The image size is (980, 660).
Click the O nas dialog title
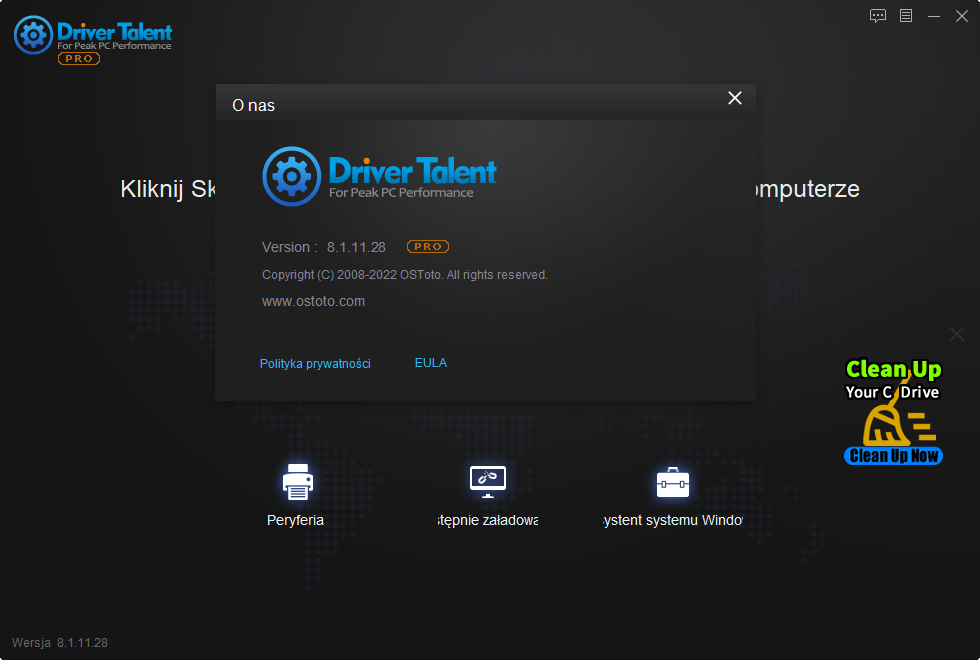[x=253, y=106]
